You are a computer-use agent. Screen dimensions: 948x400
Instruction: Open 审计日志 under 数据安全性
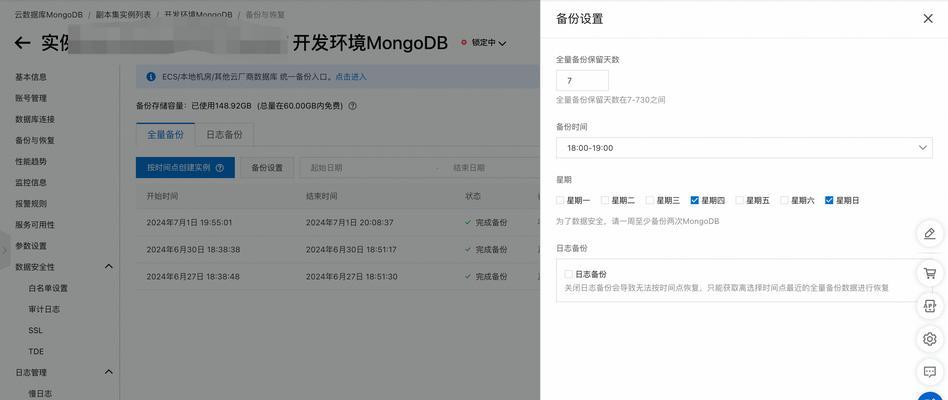point(44,309)
